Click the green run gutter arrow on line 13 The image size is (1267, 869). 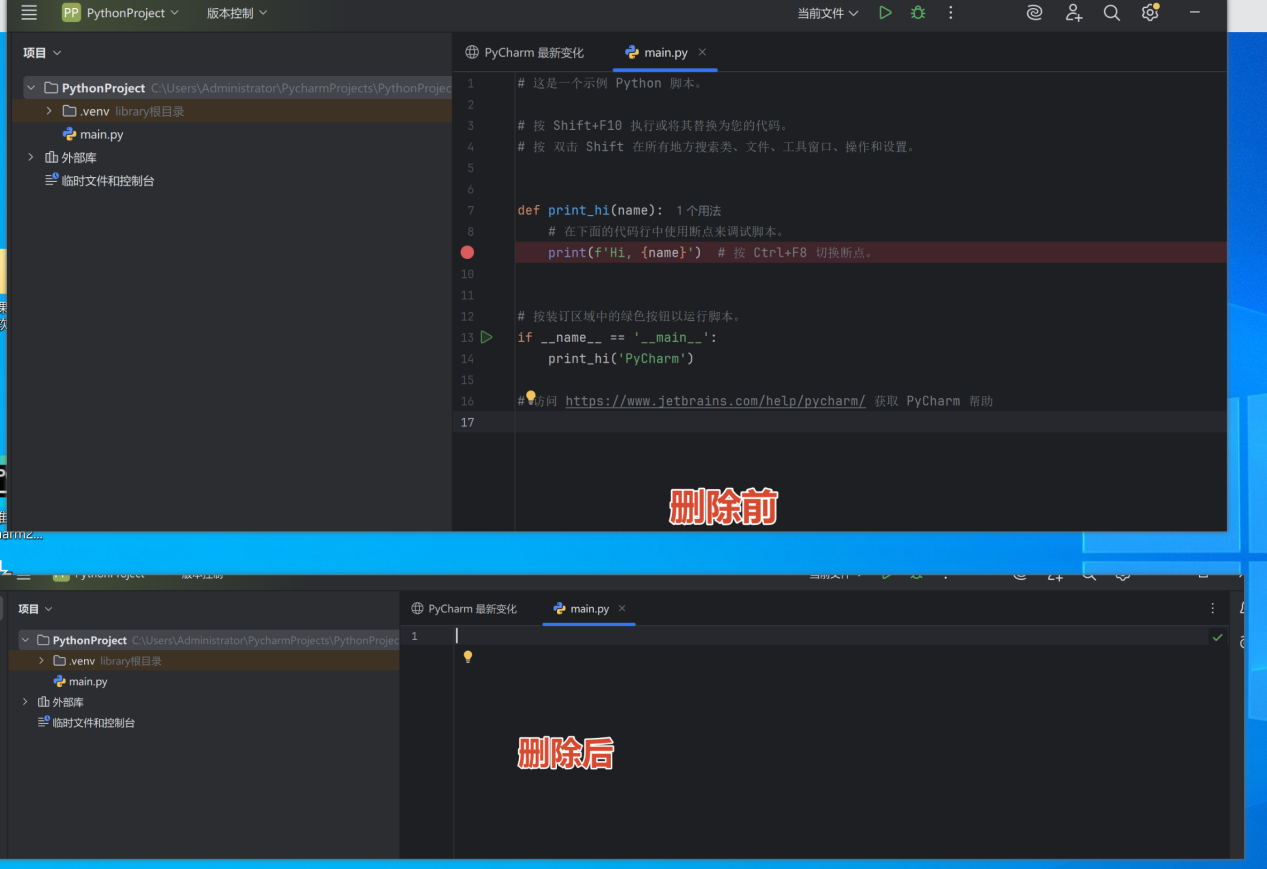point(486,337)
